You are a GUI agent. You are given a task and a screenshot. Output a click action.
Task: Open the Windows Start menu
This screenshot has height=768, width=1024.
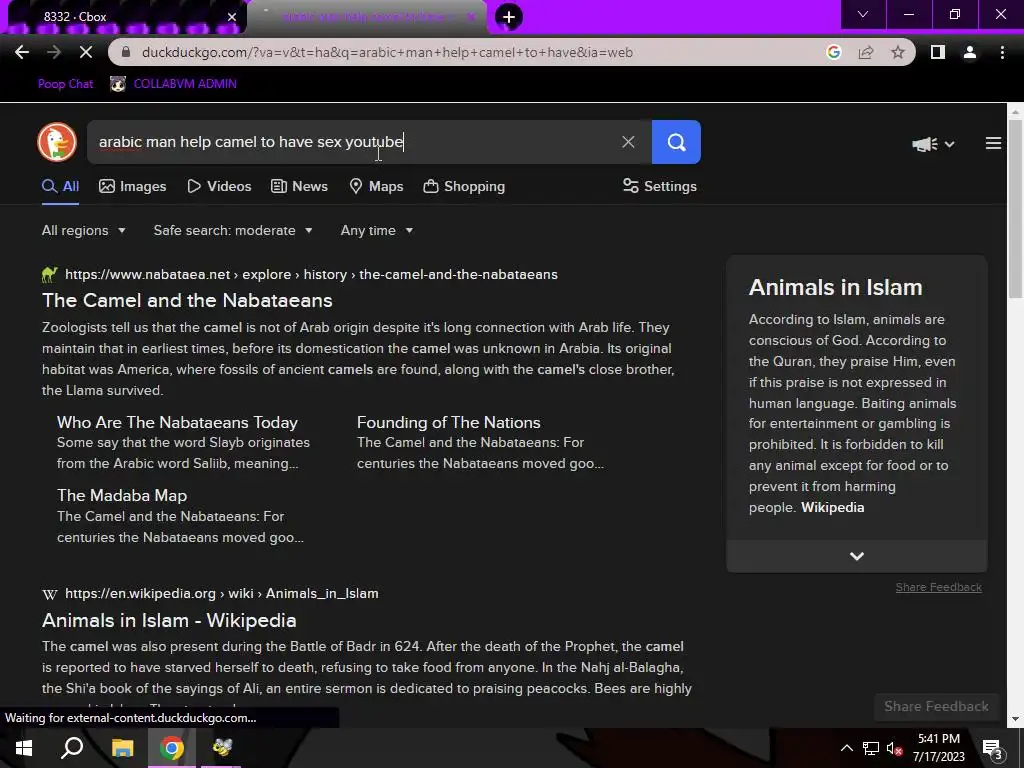pos(24,748)
